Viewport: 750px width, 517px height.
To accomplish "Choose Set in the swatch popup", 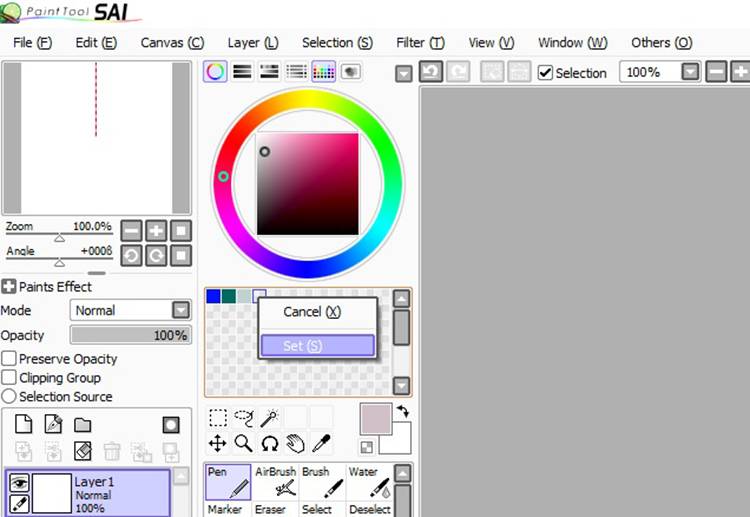I will (318, 345).
